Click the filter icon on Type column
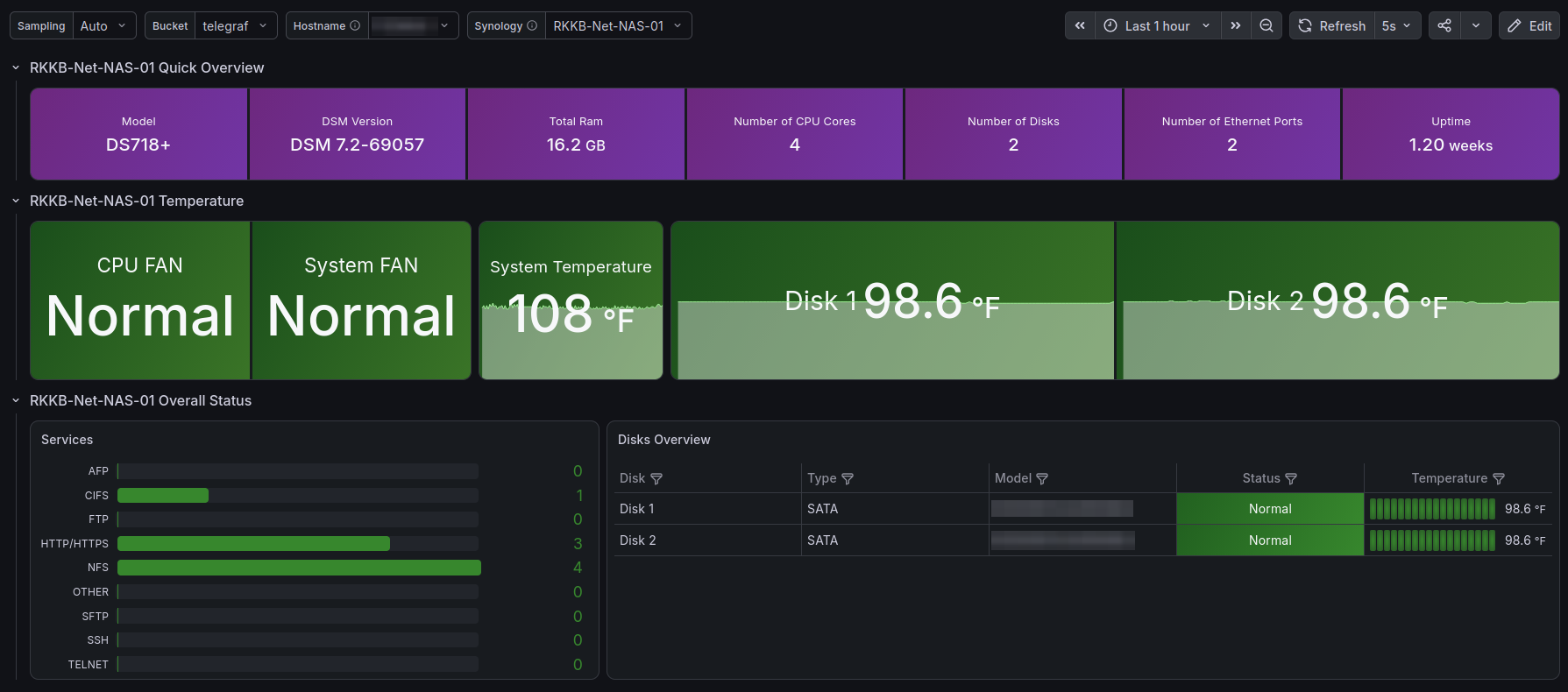Image resolution: width=1568 pixels, height=692 pixels. 848,478
